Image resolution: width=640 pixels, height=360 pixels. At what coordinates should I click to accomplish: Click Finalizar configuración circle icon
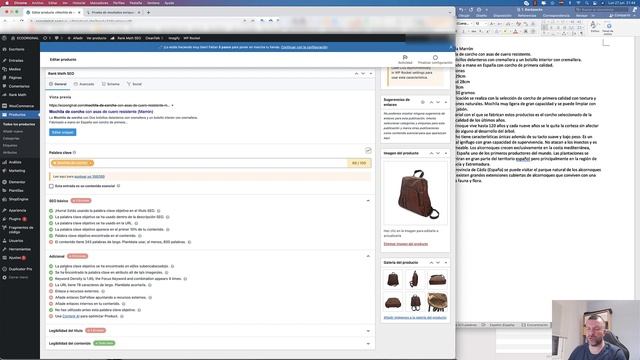pos(435,58)
